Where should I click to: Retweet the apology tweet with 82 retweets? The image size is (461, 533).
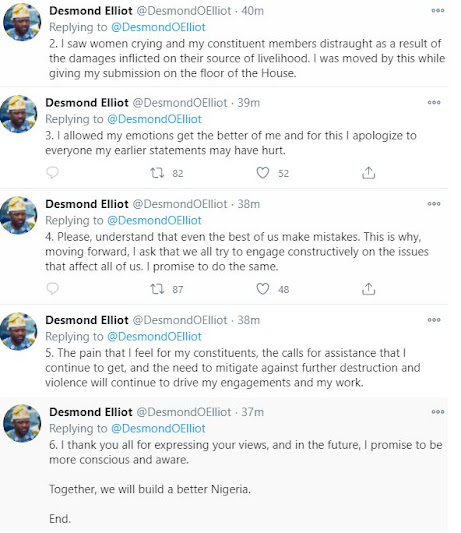(157, 173)
